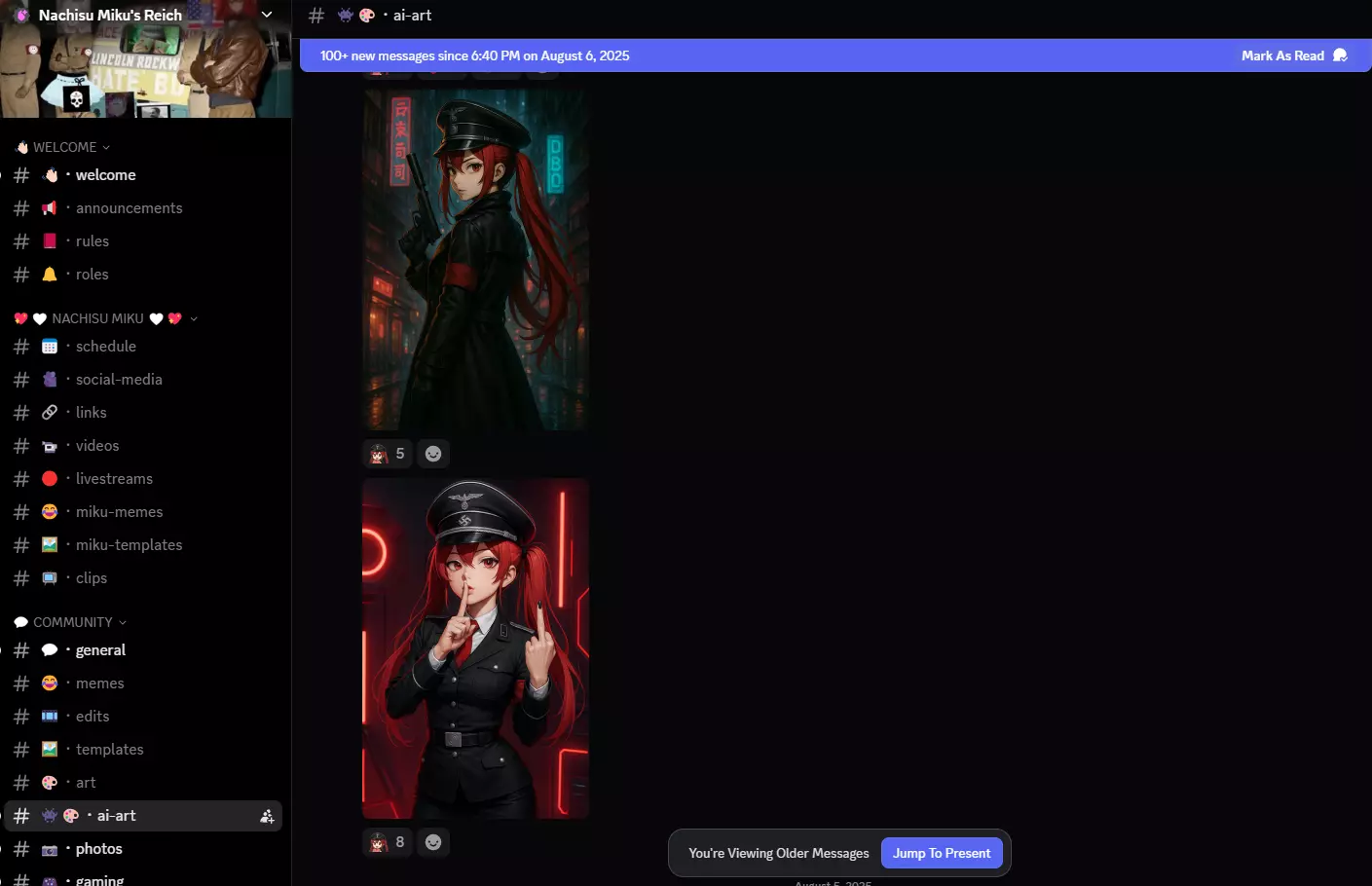This screenshot has height=886, width=1372.
Task: Open the rules channel
Action: 143,241
